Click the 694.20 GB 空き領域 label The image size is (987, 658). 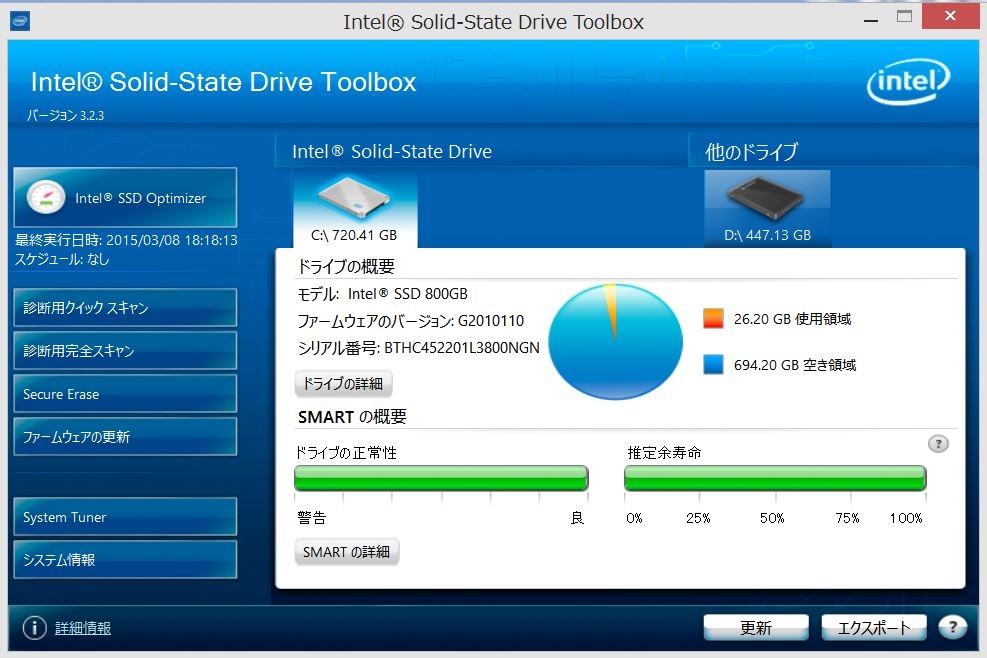(x=795, y=365)
